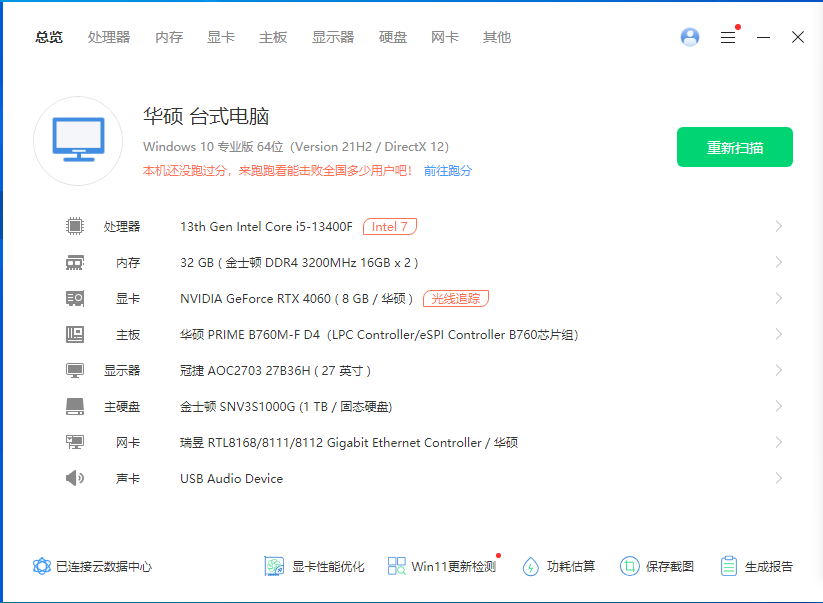Switch to the 总览 tab
This screenshot has width=823, height=603.
click(49, 37)
